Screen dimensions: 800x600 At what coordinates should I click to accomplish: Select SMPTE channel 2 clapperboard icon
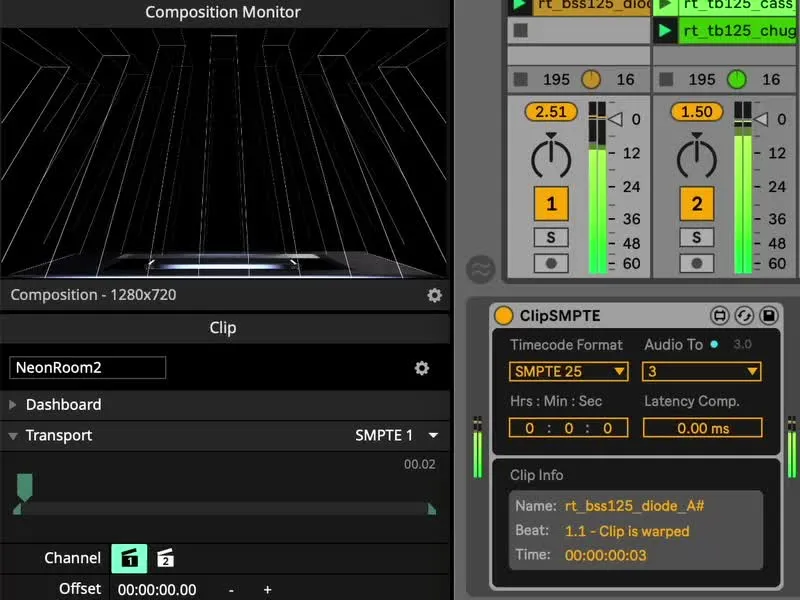point(166,558)
